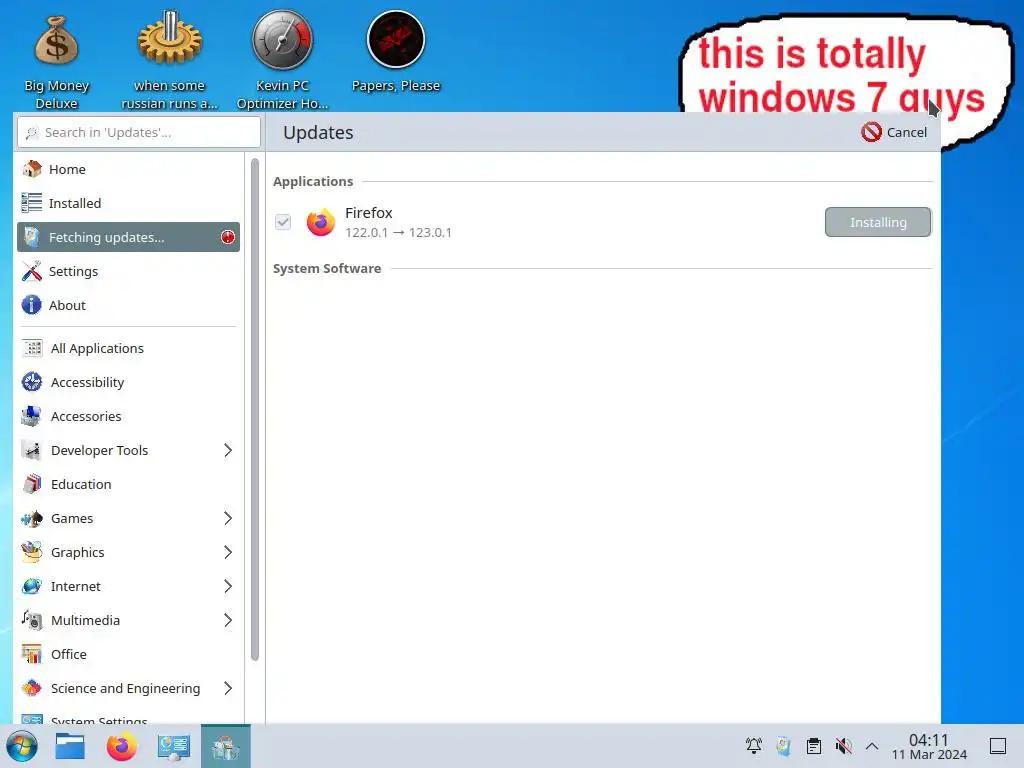The height and width of the screenshot is (768, 1024).
Task: Click the Home house icon in the sidebar
Action: coord(31,169)
